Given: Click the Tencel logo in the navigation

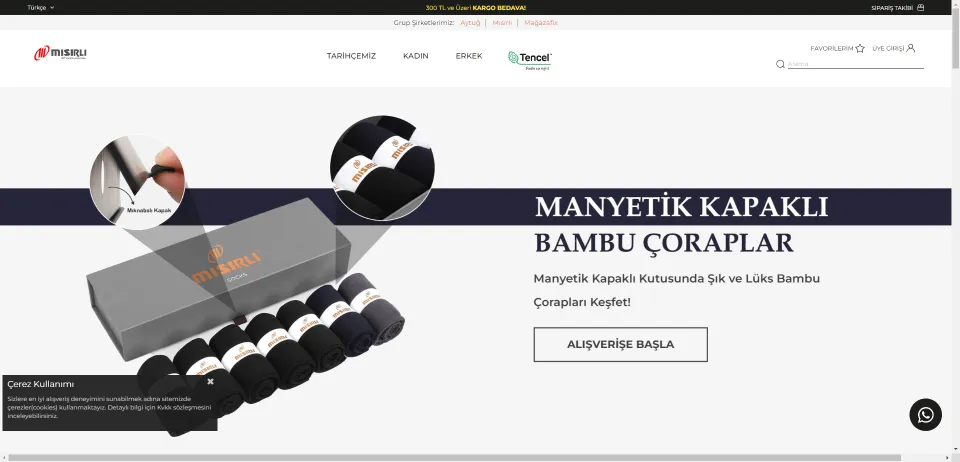Looking at the screenshot, I should tap(530, 60).
